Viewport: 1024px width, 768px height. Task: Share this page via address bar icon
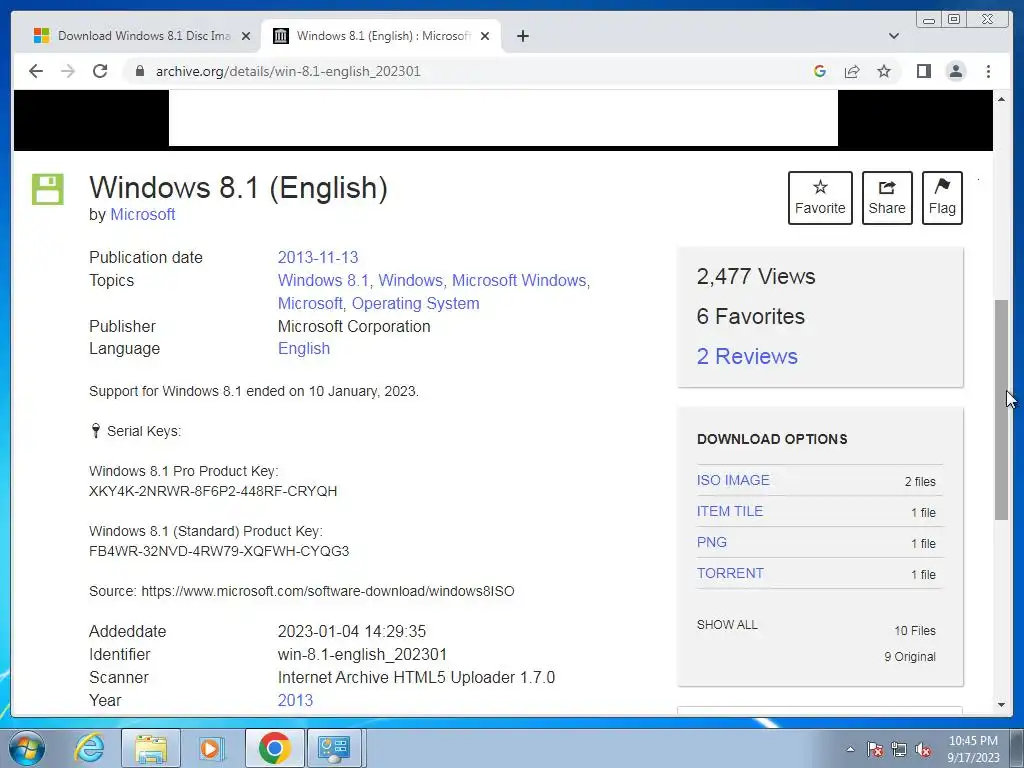852,71
